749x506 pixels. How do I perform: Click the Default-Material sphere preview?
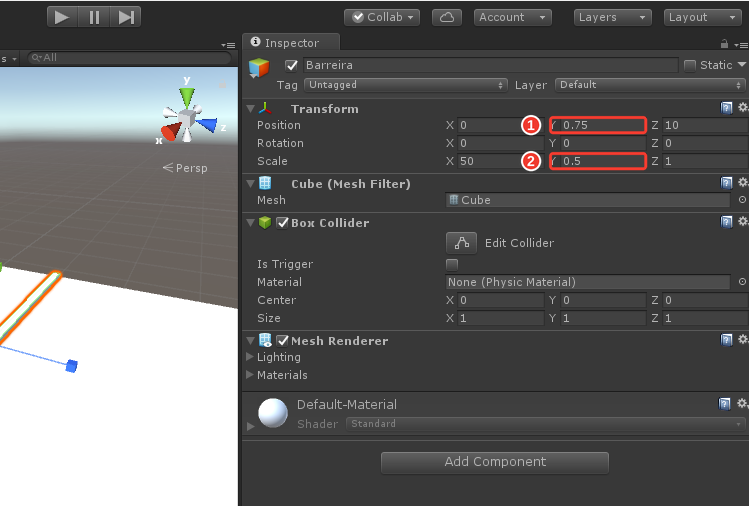pos(273,413)
